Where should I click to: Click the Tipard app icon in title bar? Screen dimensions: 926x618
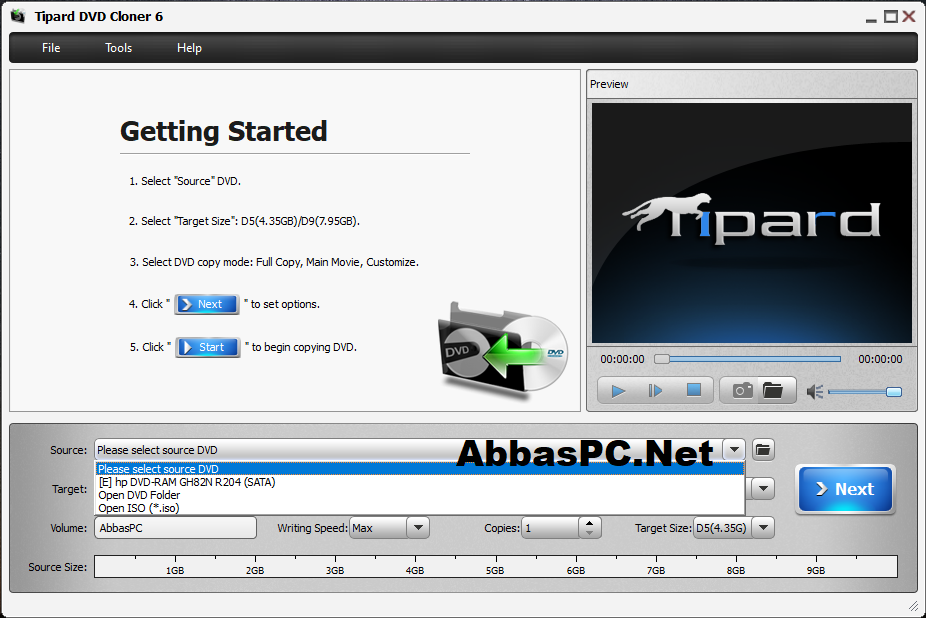click(18, 16)
